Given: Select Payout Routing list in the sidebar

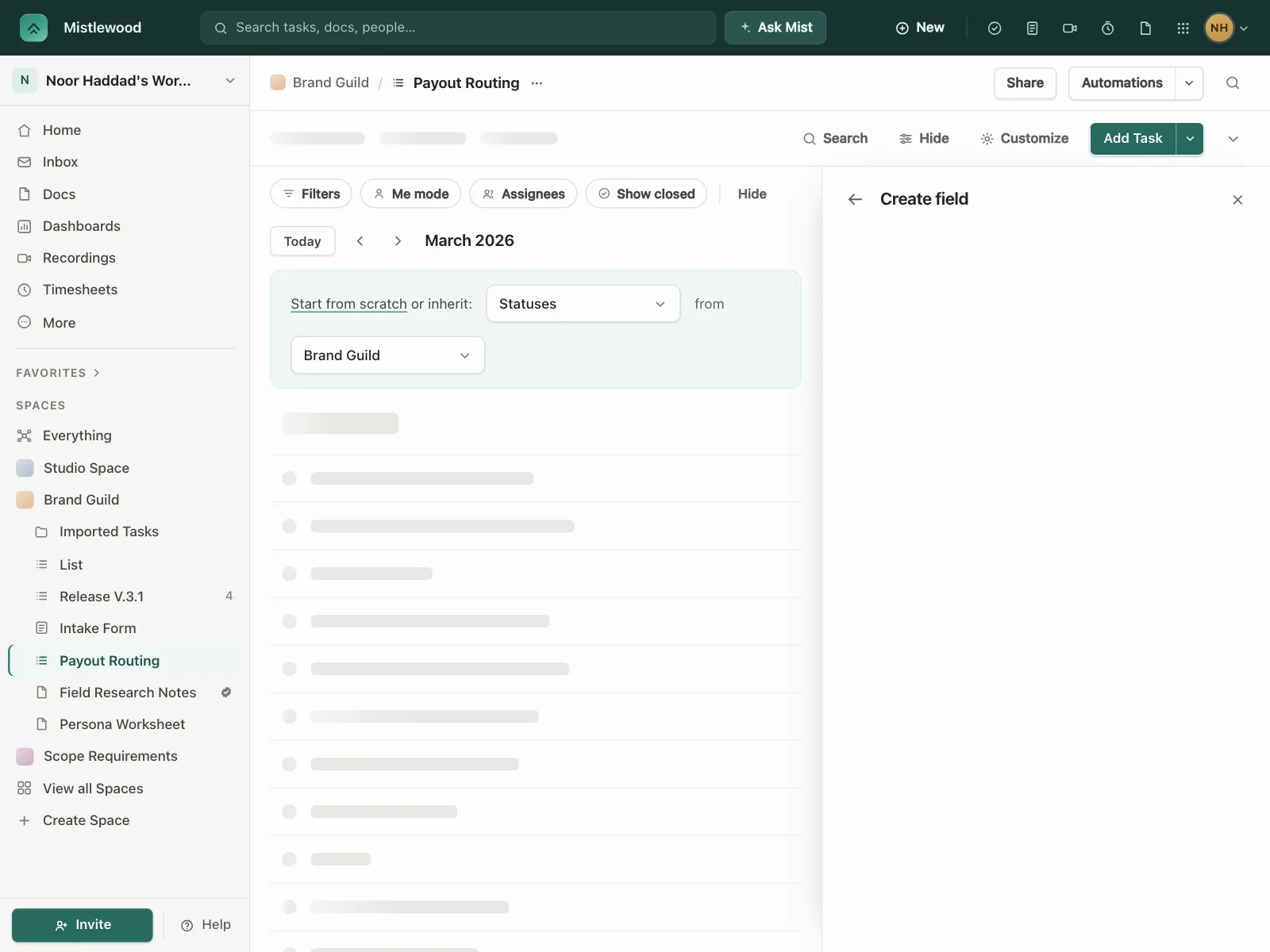Looking at the screenshot, I should tap(125, 661).
